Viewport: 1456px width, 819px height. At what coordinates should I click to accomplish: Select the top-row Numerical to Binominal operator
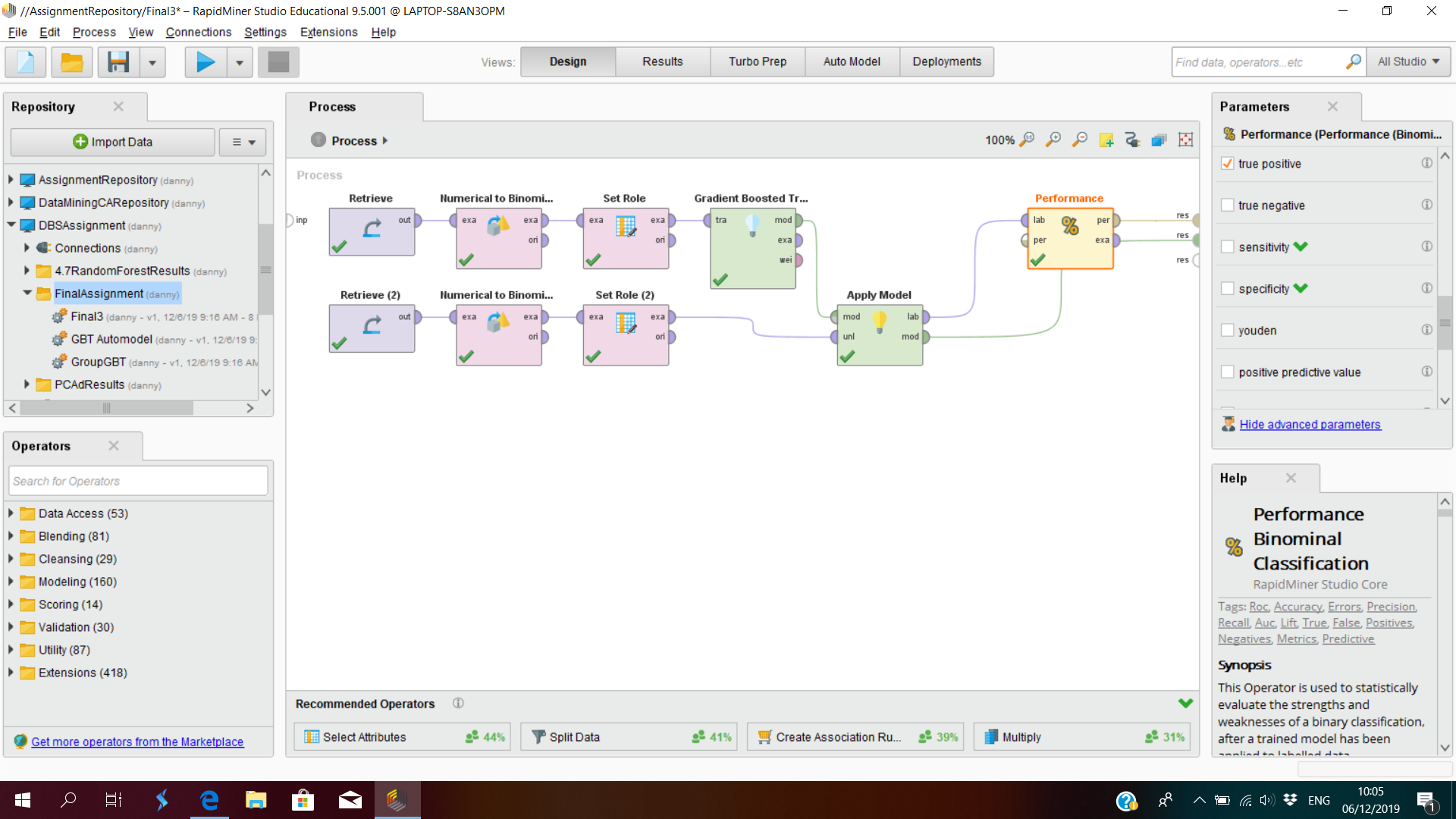(499, 238)
